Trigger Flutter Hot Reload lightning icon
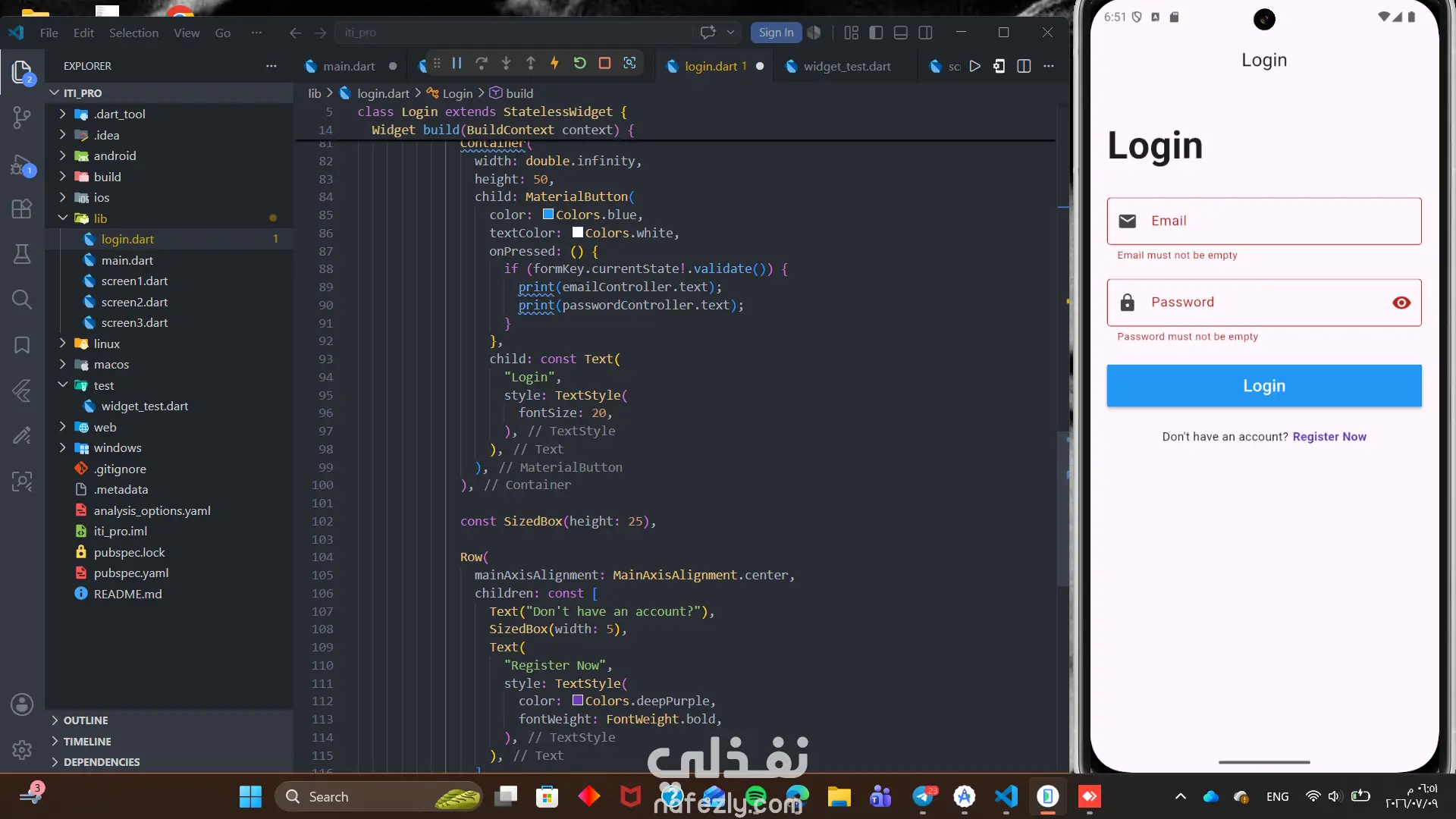 coord(555,64)
